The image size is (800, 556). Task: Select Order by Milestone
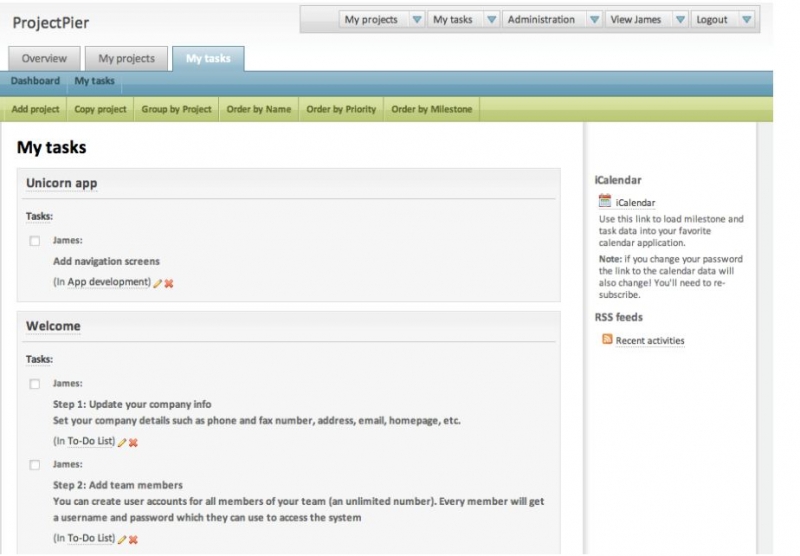432,109
